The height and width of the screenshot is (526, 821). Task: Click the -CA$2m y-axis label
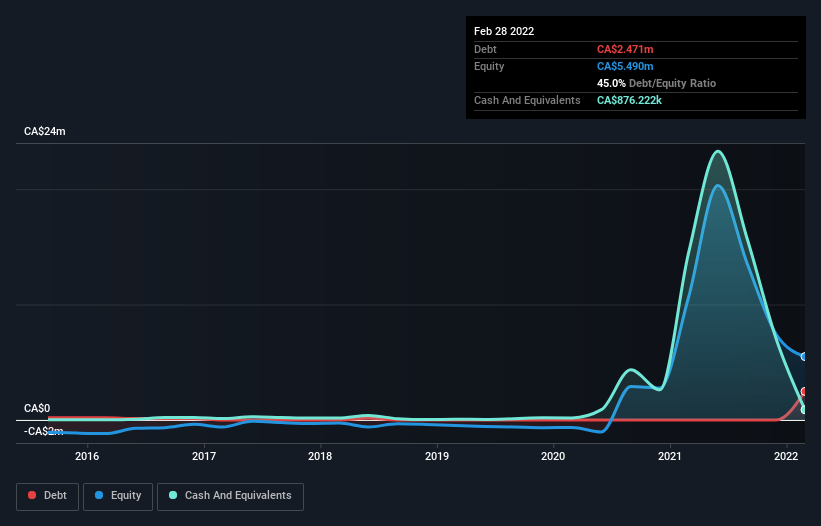click(x=43, y=431)
